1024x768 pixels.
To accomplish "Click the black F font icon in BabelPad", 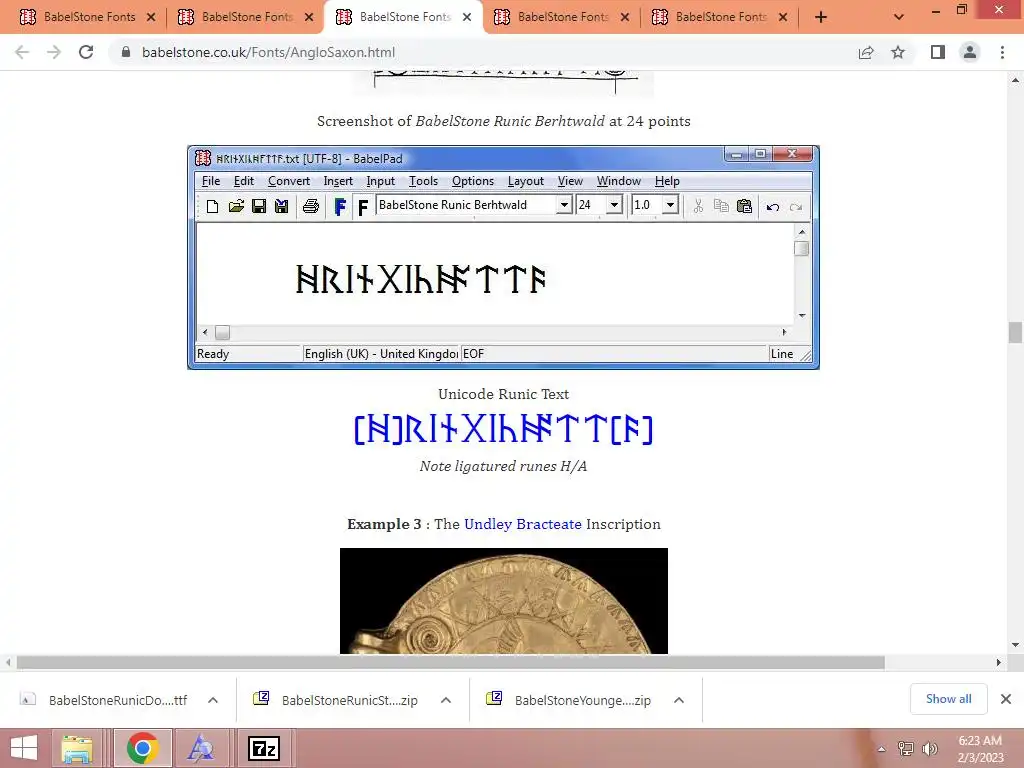I will pos(363,207).
